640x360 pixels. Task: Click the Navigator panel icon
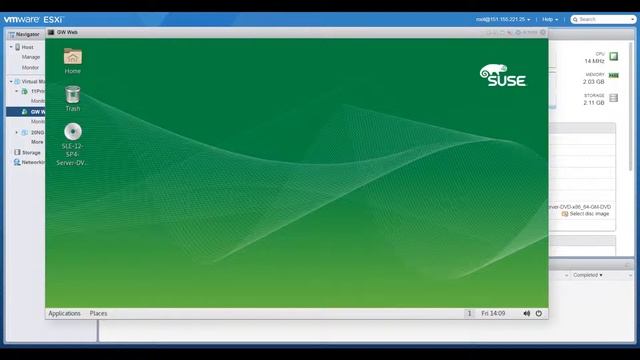pyautogui.click(x=12, y=35)
